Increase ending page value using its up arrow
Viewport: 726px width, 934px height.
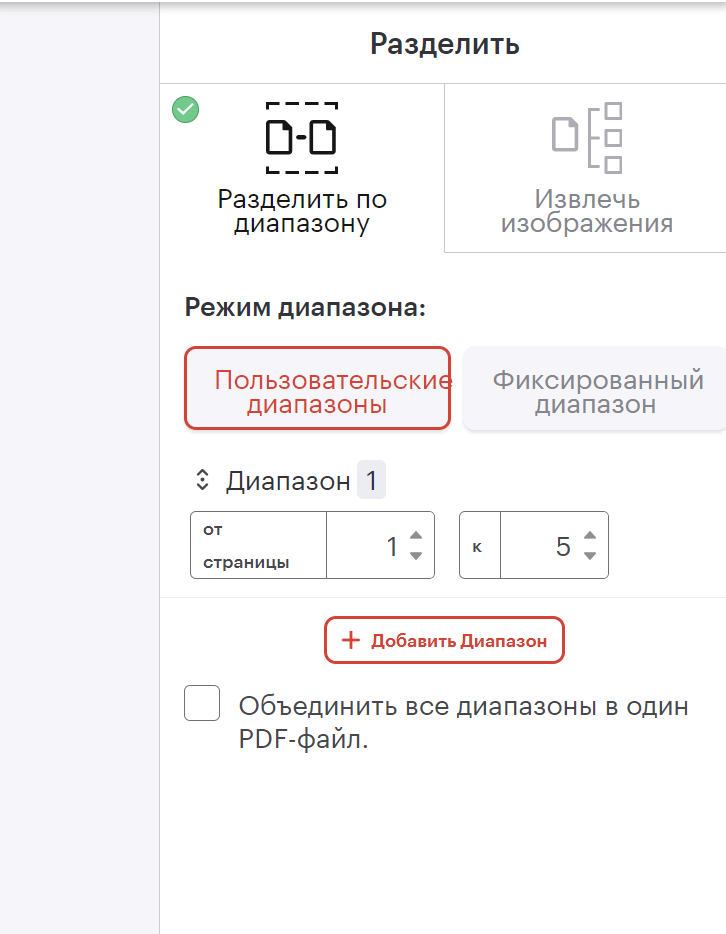[589, 534]
